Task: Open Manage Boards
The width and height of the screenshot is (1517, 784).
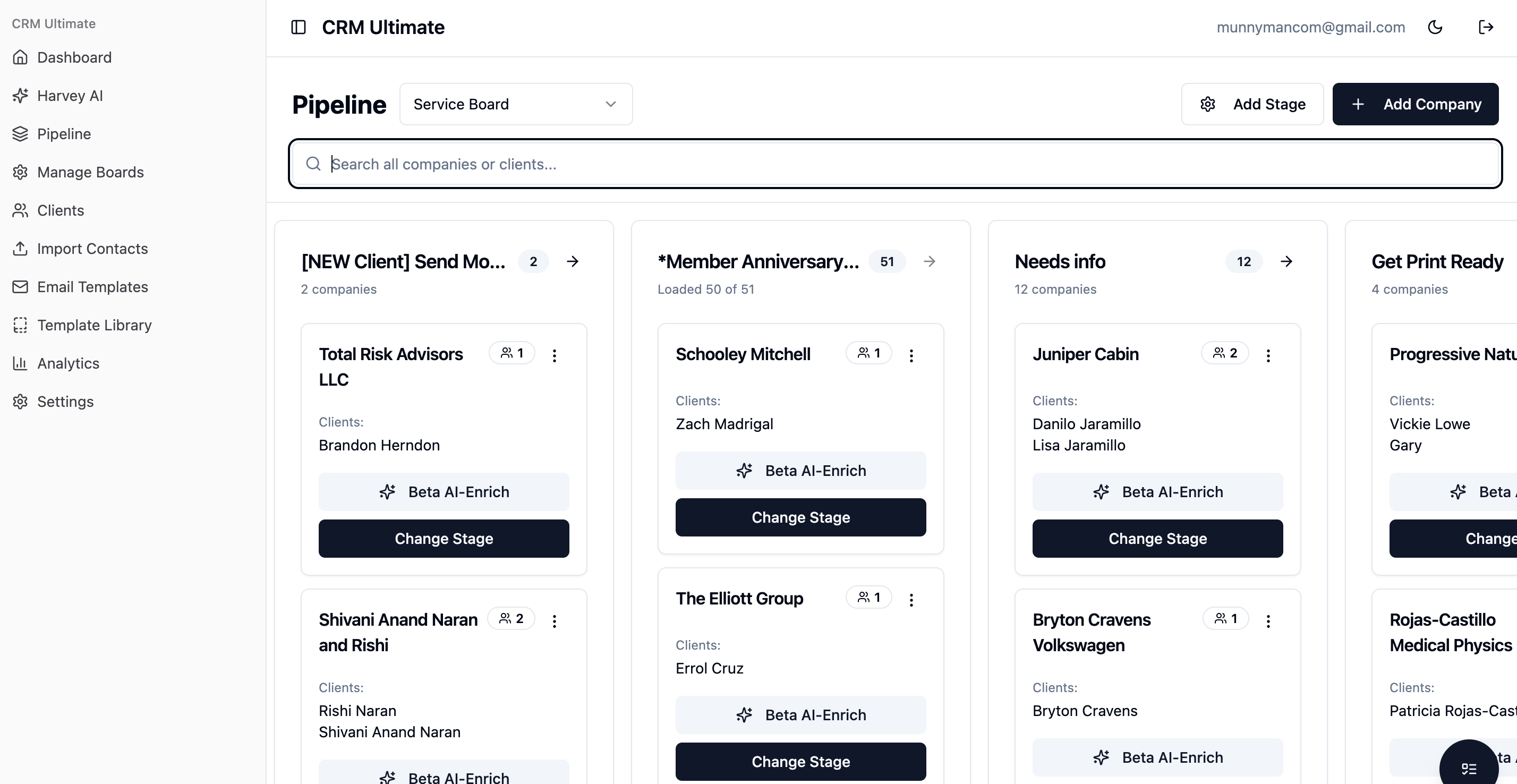Action: coord(90,172)
